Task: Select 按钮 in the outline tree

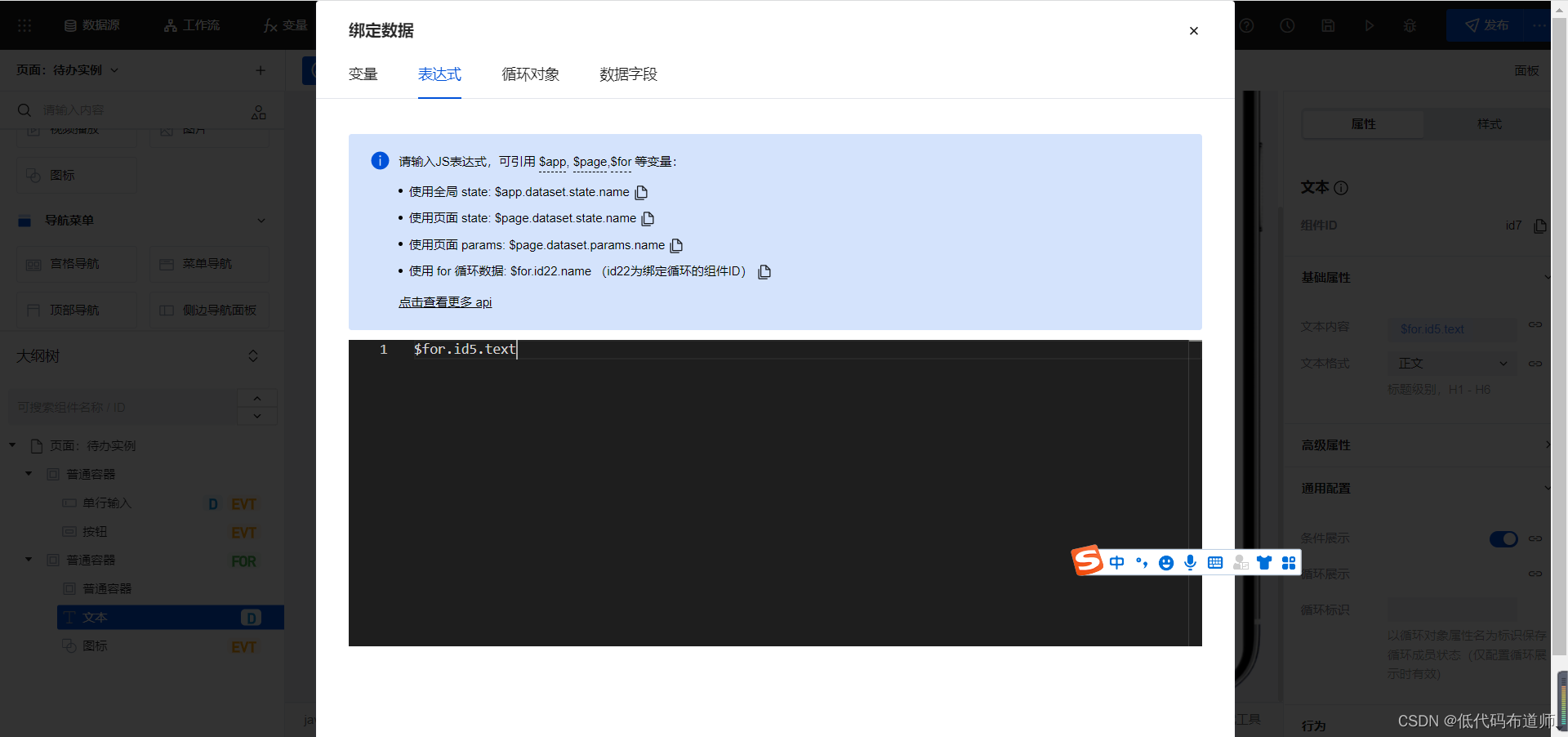Action: pos(95,532)
